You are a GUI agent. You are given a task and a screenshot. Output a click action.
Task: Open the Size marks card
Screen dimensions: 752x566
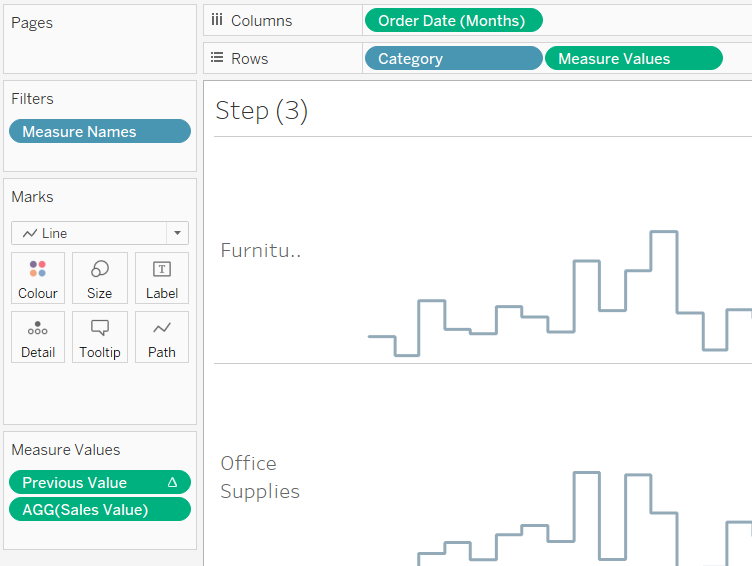tap(100, 270)
